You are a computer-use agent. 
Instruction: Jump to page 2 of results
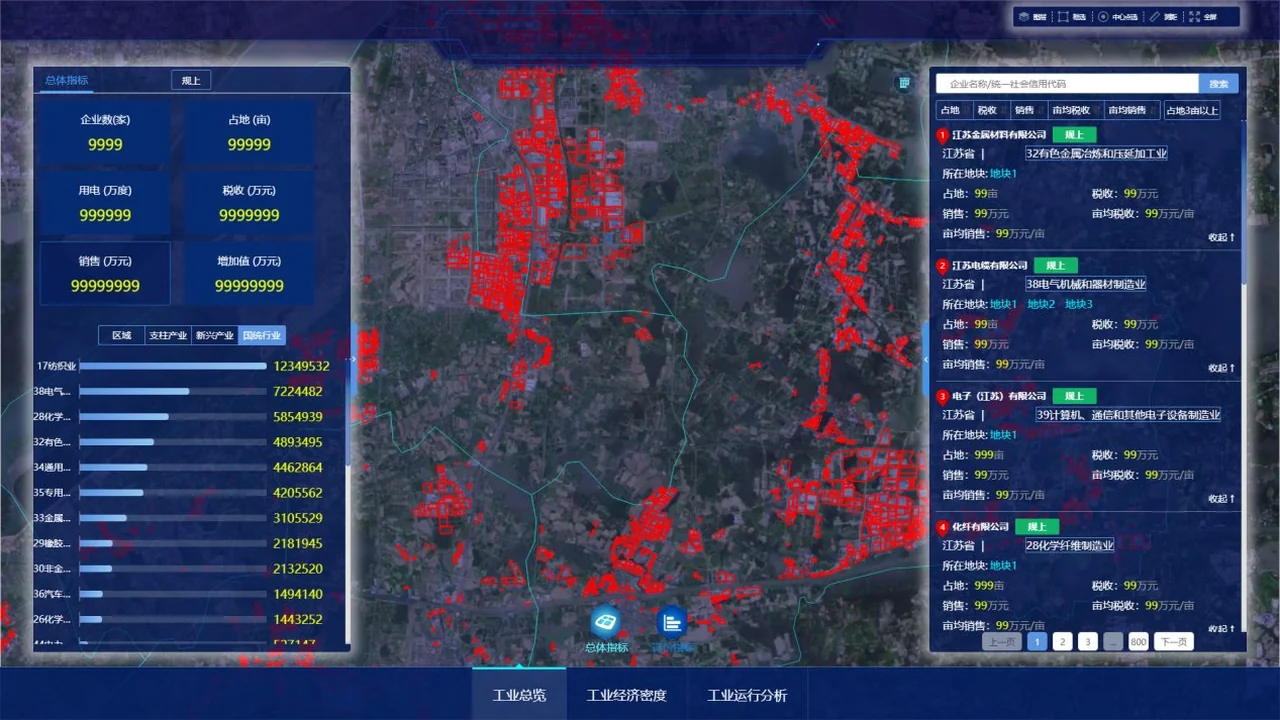click(1063, 642)
